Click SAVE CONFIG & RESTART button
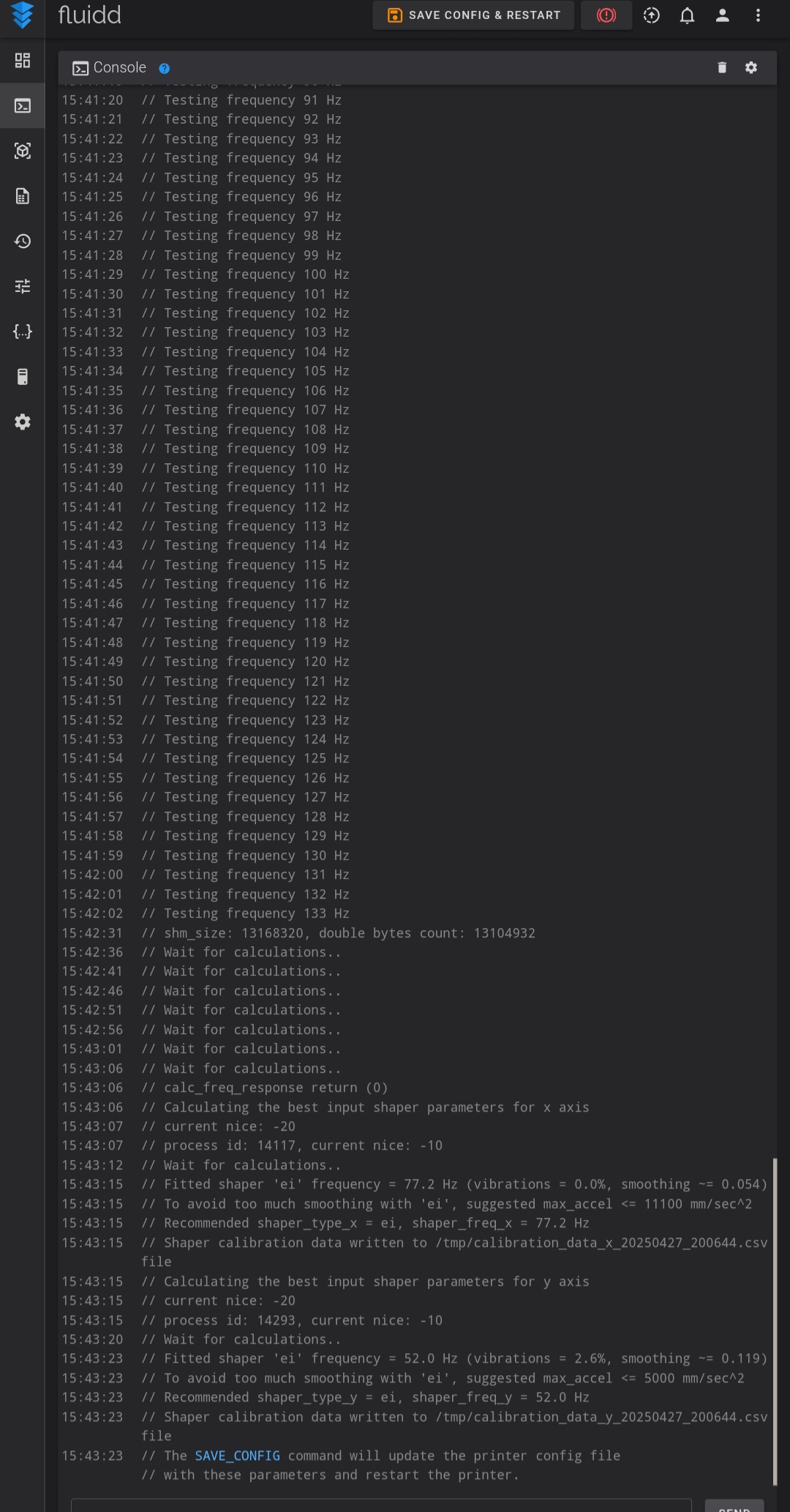The width and height of the screenshot is (790, 1512). pyautogui.click(x=474, y=15)
